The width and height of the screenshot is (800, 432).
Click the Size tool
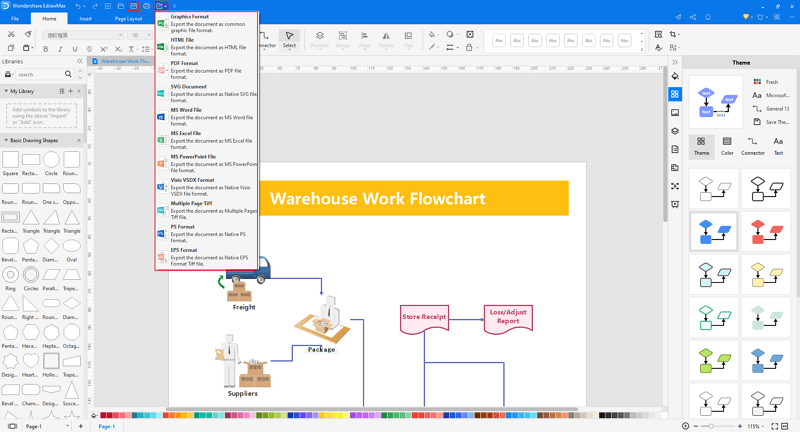pos(408,39)
